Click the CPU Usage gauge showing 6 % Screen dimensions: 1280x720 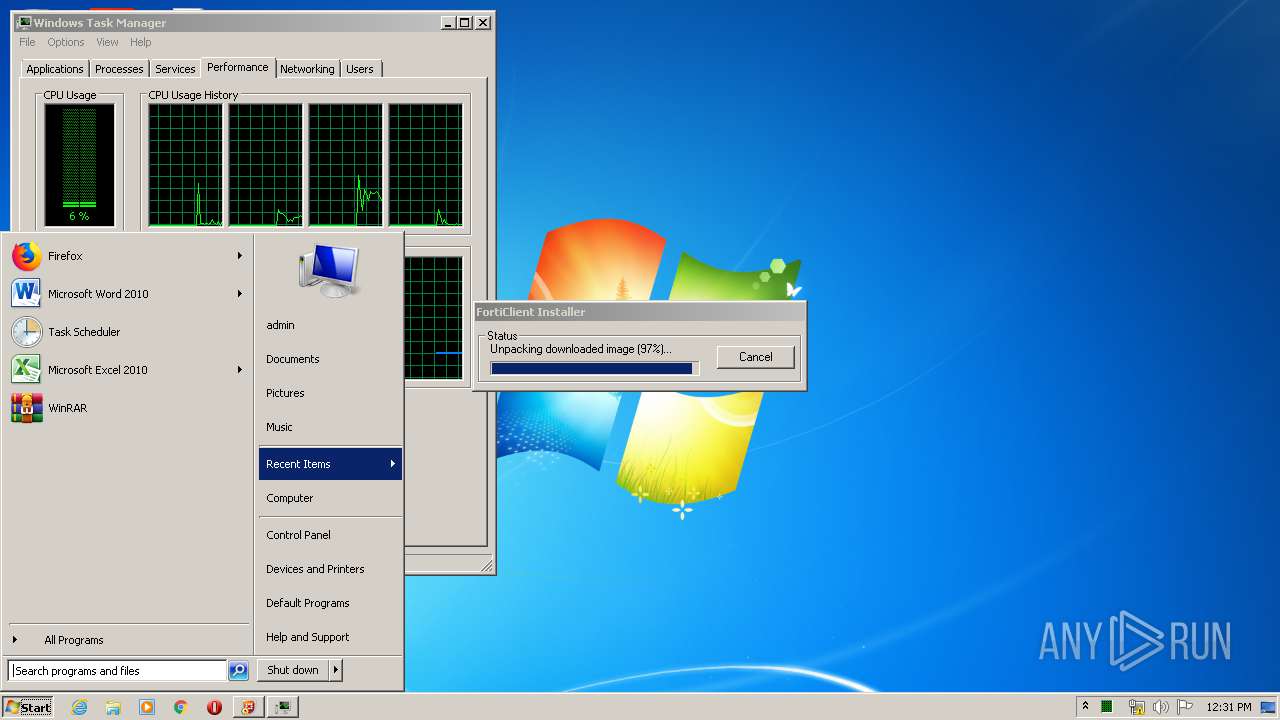(x=79, y=165)
